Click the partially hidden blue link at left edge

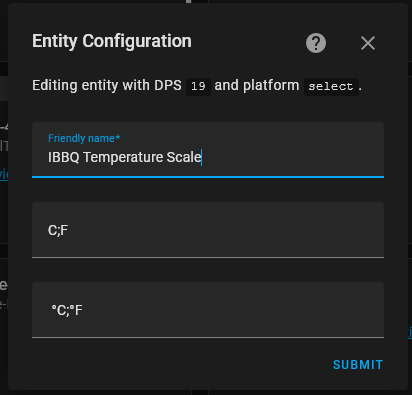[4, 174]
